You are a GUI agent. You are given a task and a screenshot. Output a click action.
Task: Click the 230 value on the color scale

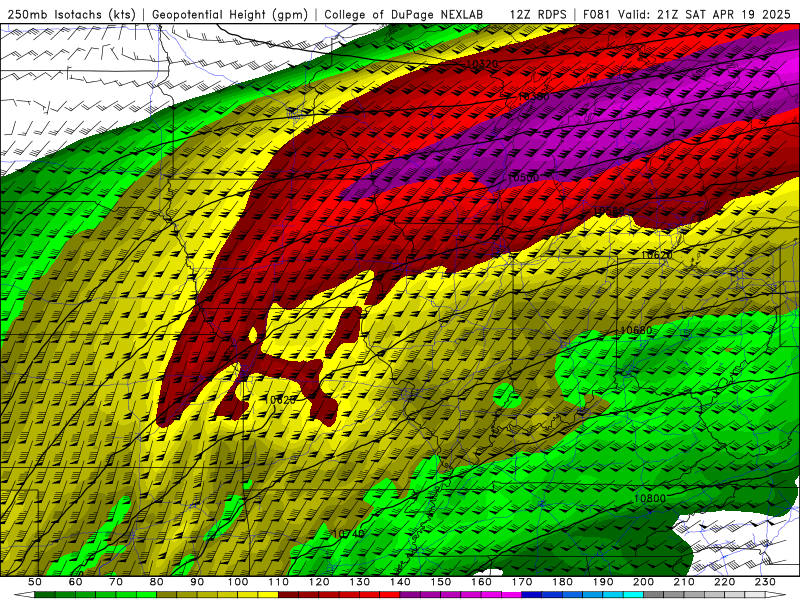click(x=765, y=582)
